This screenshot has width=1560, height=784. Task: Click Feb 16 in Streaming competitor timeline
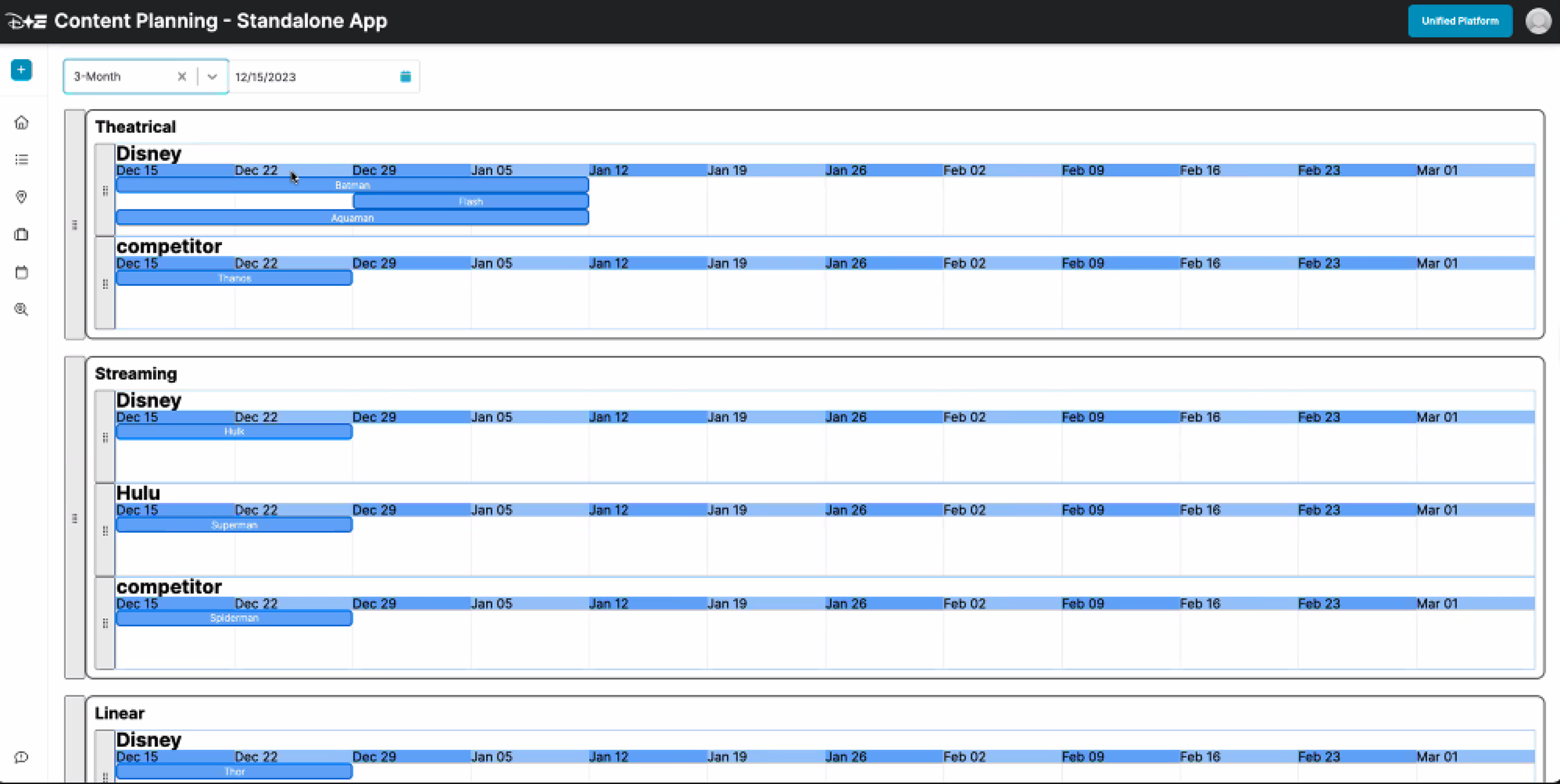pos(1200,604)
